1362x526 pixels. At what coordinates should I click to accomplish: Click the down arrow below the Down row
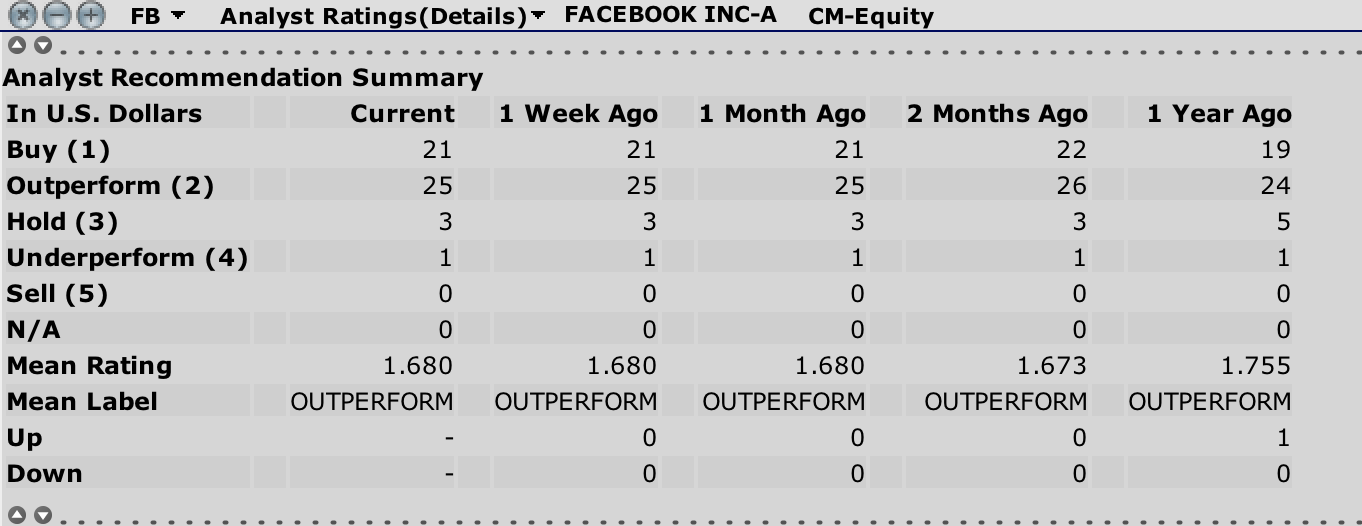[42, 515]
